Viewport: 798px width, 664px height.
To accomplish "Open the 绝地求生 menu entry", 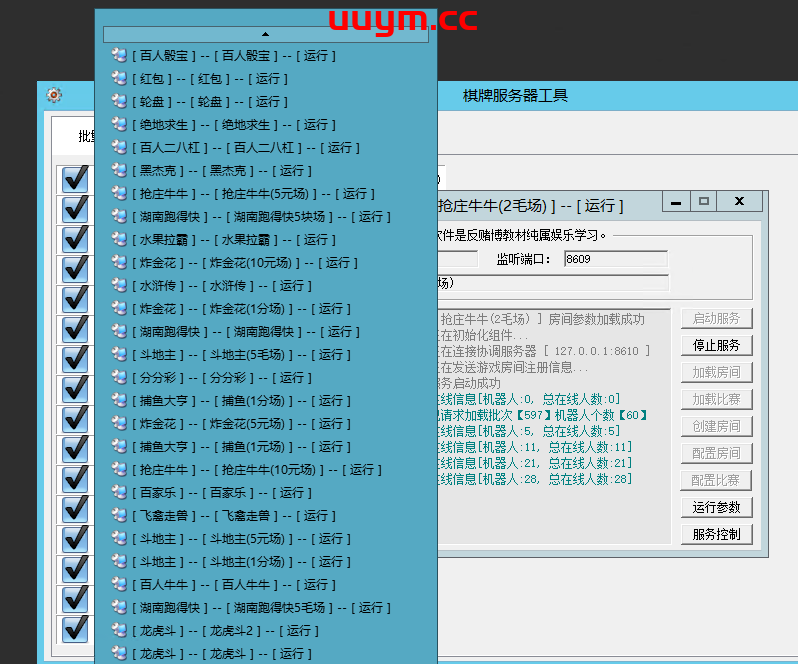I will pyautogui.click(x=233, y=125).
